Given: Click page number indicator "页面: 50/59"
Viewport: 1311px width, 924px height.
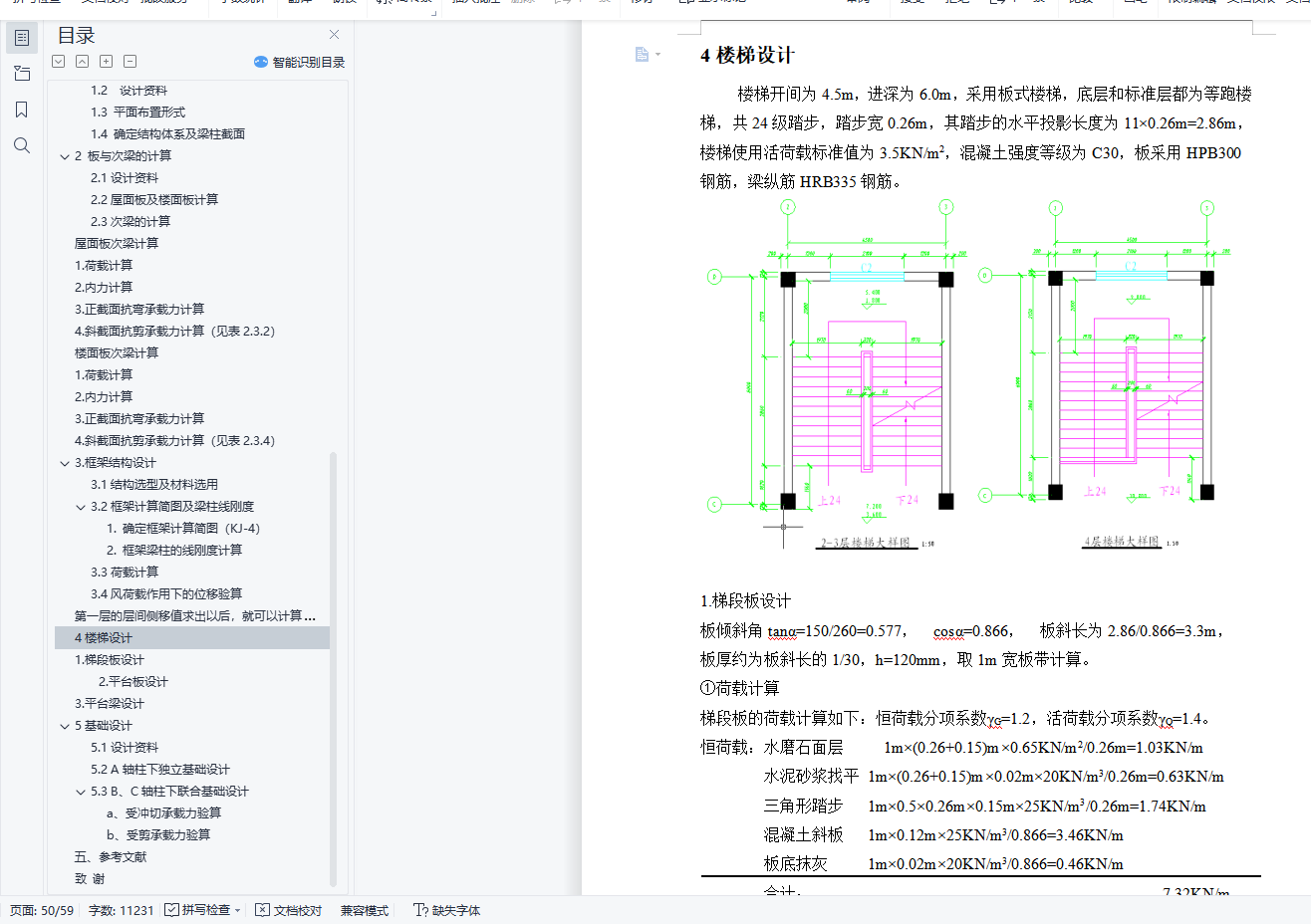Looking at the screenshot, I should click(42, 910).
